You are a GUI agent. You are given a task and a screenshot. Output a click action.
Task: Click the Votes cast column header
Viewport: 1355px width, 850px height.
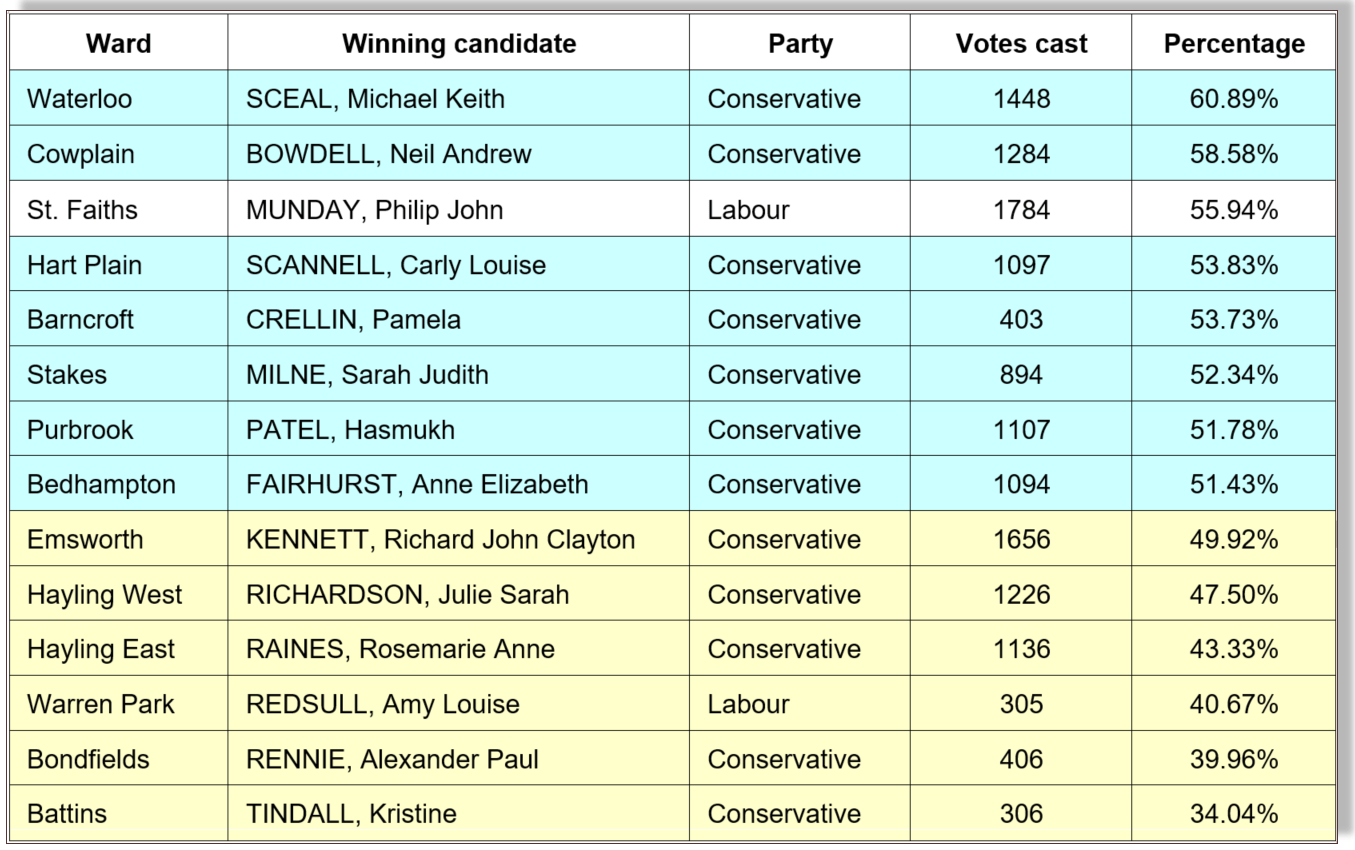pyautogui.click(x=1021, y=44)
